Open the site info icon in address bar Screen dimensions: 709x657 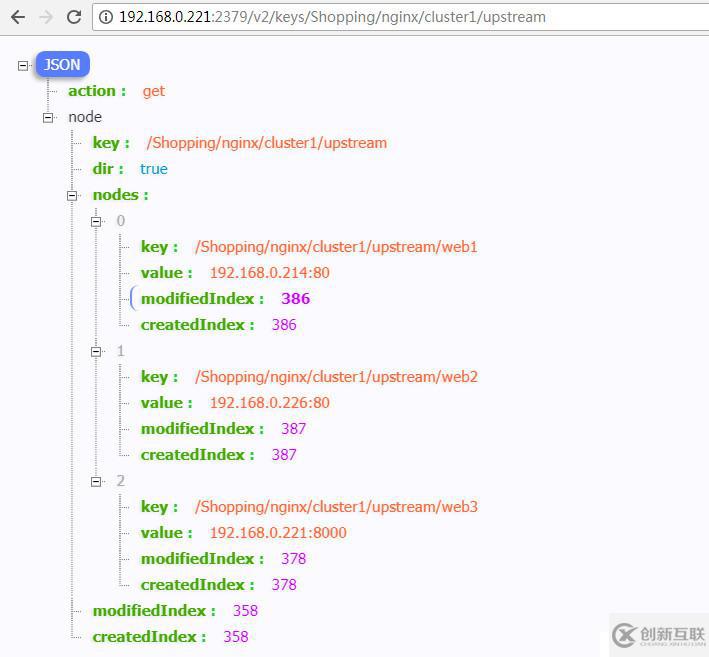coord(106,17)
